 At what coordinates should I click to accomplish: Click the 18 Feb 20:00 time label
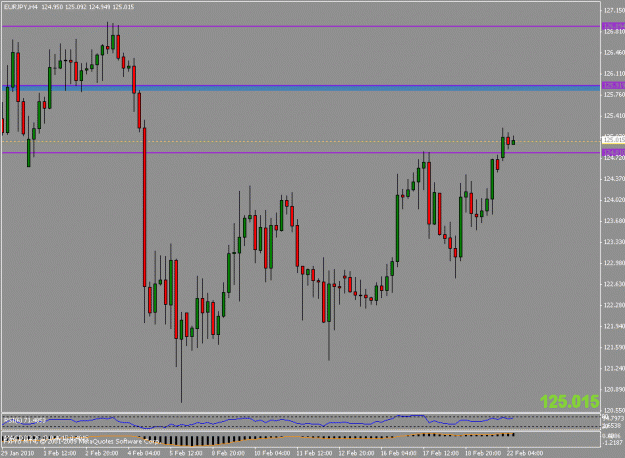(483, 453)
